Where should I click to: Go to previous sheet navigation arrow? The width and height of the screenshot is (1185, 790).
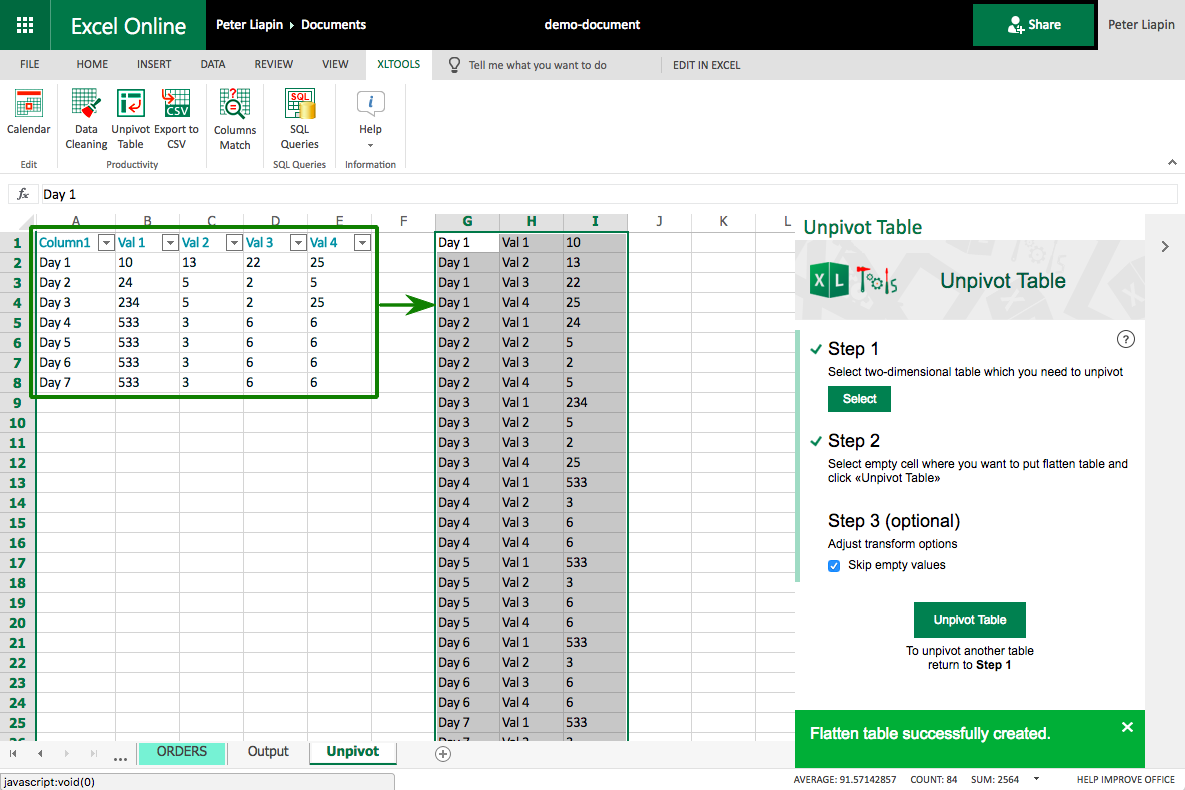(x=40, y=753)
